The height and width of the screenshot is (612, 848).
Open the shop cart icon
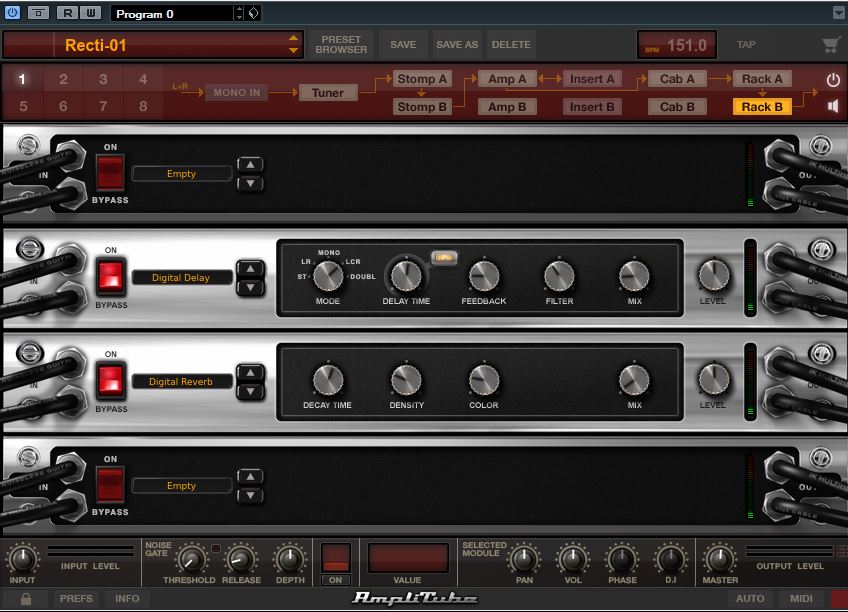[830, 45]
